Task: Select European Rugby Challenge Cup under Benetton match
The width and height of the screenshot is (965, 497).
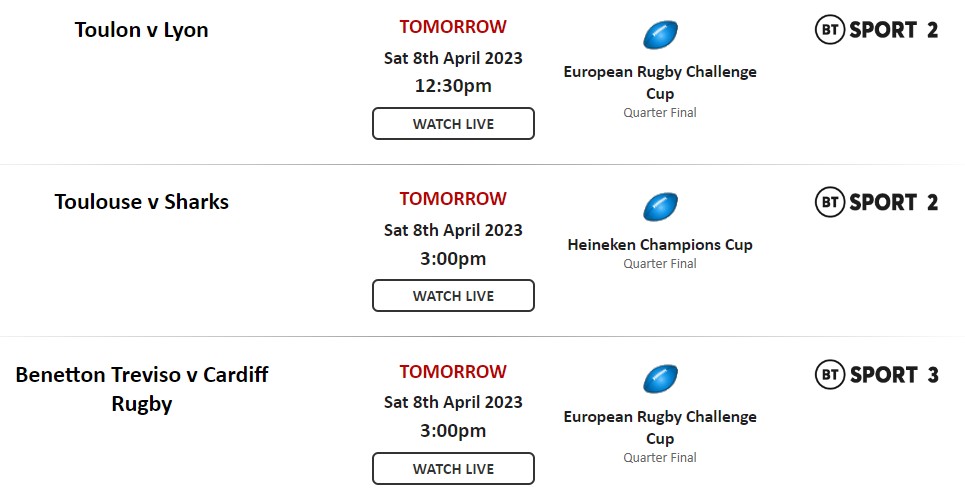Action: (x=660, y=427)
